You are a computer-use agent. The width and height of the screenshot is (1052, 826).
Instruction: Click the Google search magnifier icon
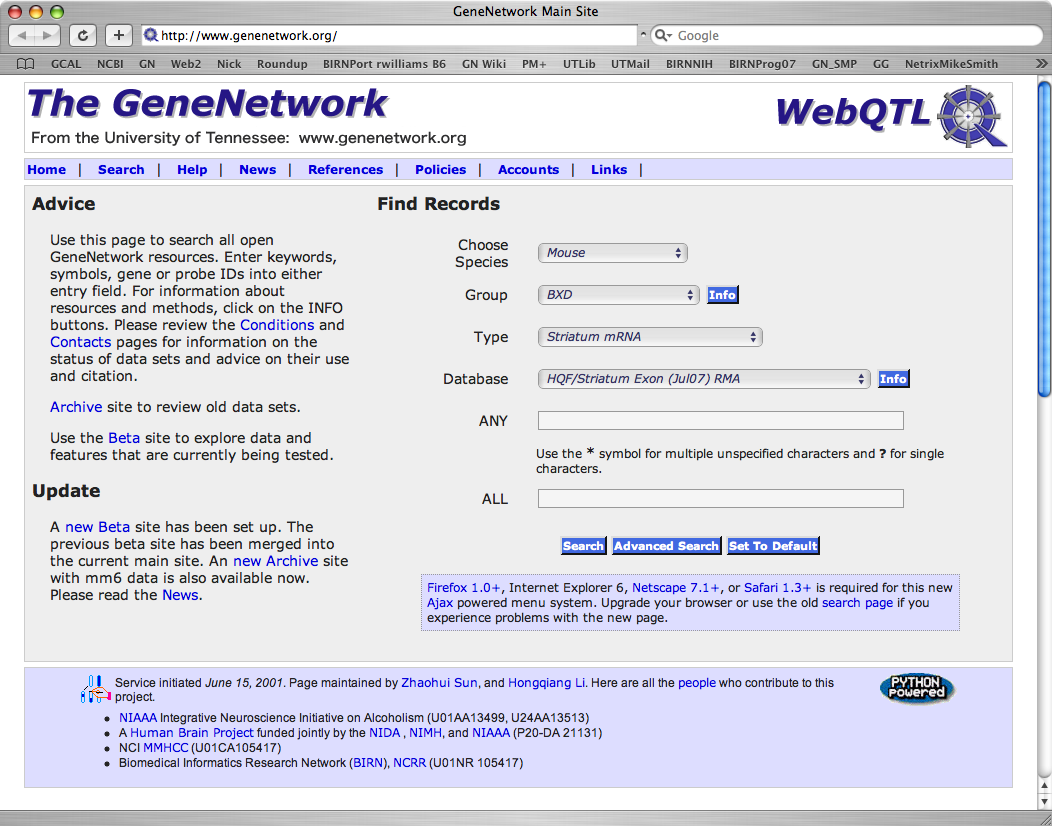click(x=663, y=35)
